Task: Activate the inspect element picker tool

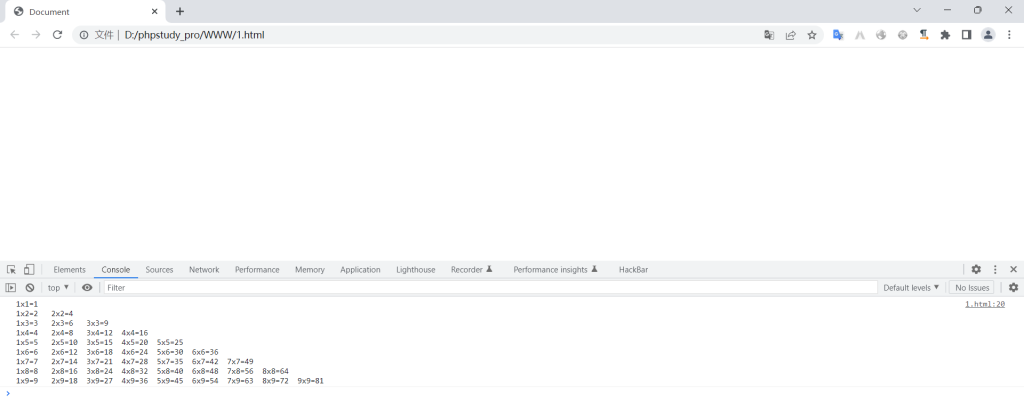Action: click(x=11, y=269)
